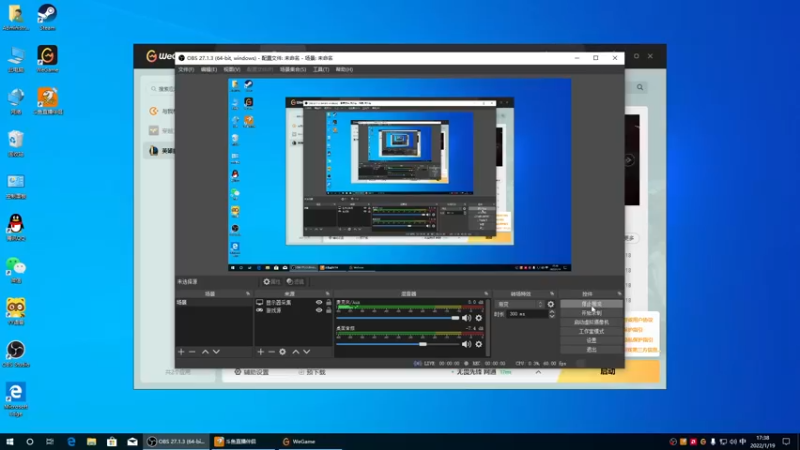This screenshot has height=450, width=800.
Task: Remove selected scene with minus icon
Action: [x=192, y=352]
